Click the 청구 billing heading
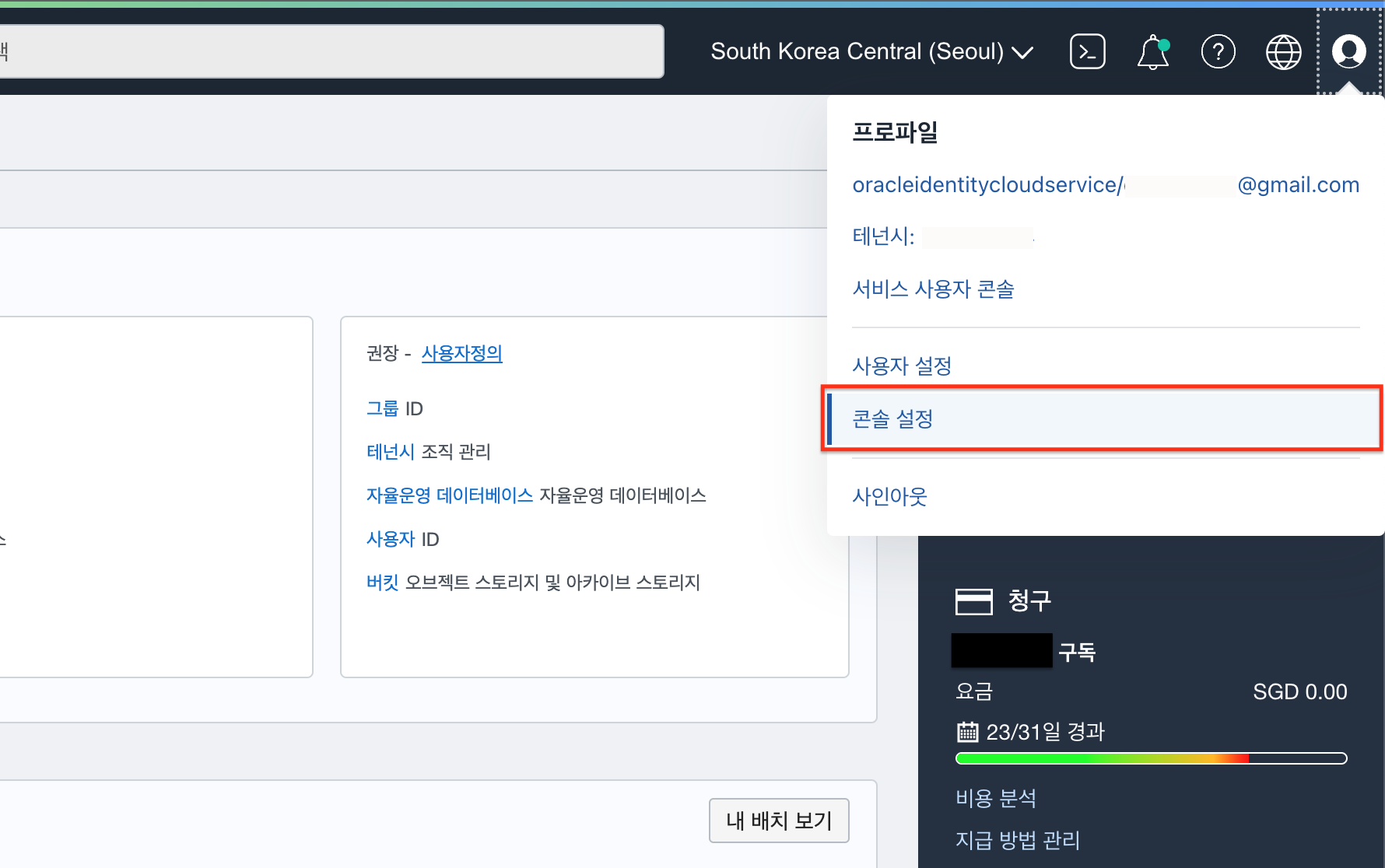 click(1029, 600)
